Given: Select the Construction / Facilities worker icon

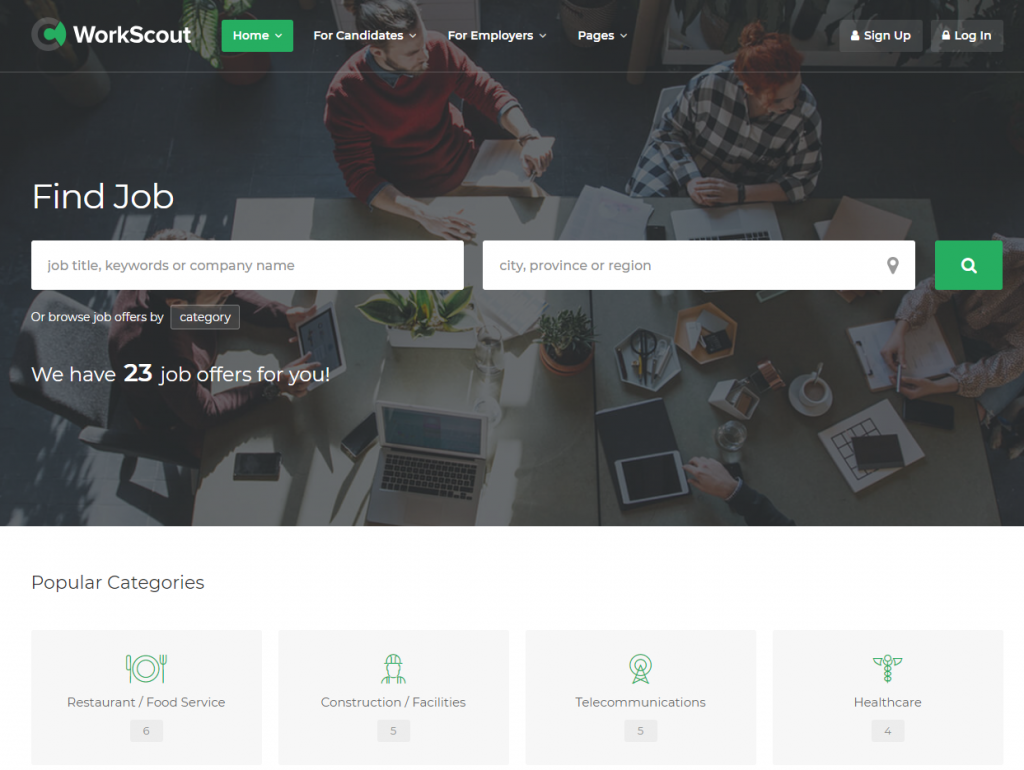Looking at the screenshot, I should click(x=393, y=668).
